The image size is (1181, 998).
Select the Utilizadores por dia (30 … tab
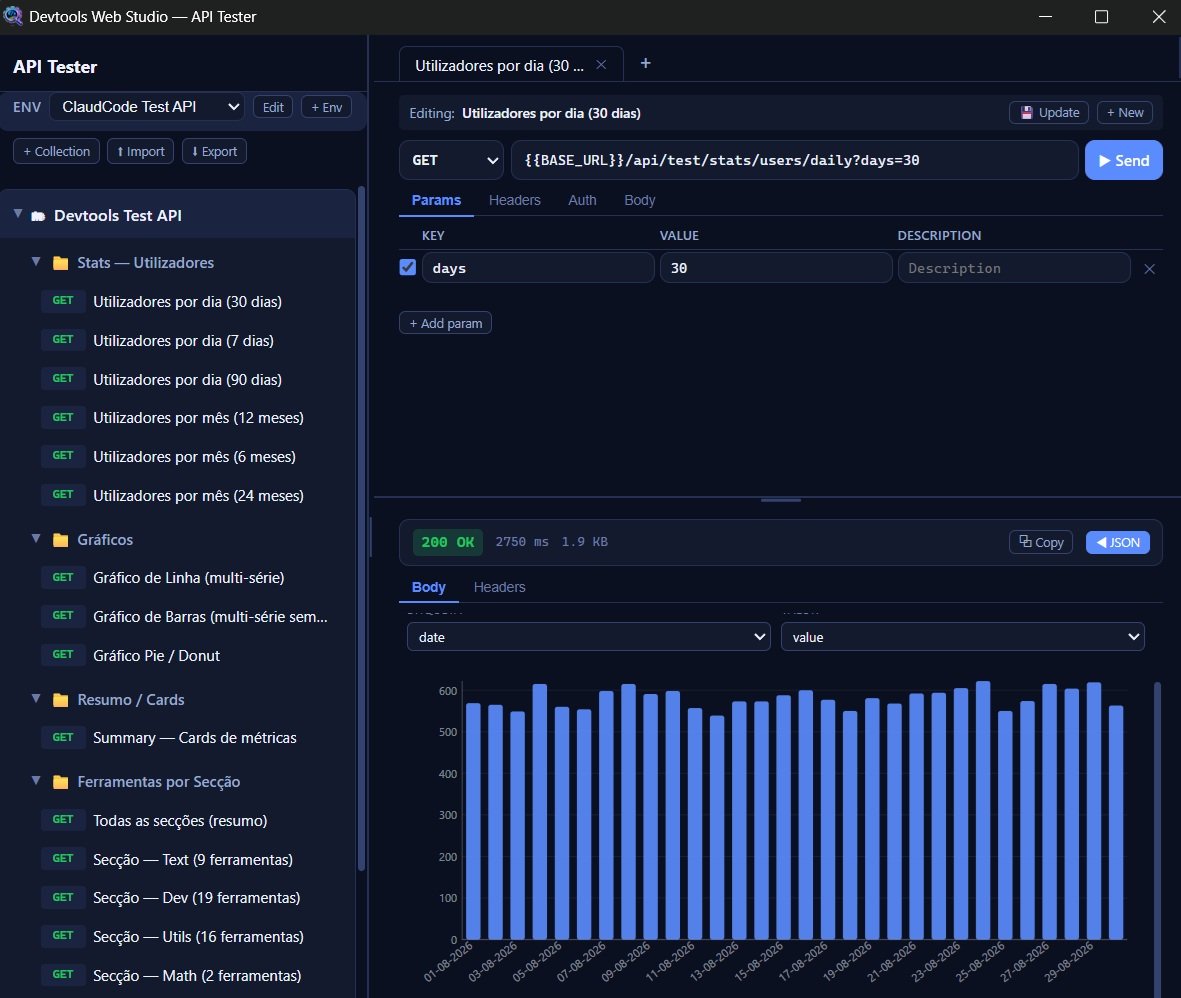click(499, 66)
